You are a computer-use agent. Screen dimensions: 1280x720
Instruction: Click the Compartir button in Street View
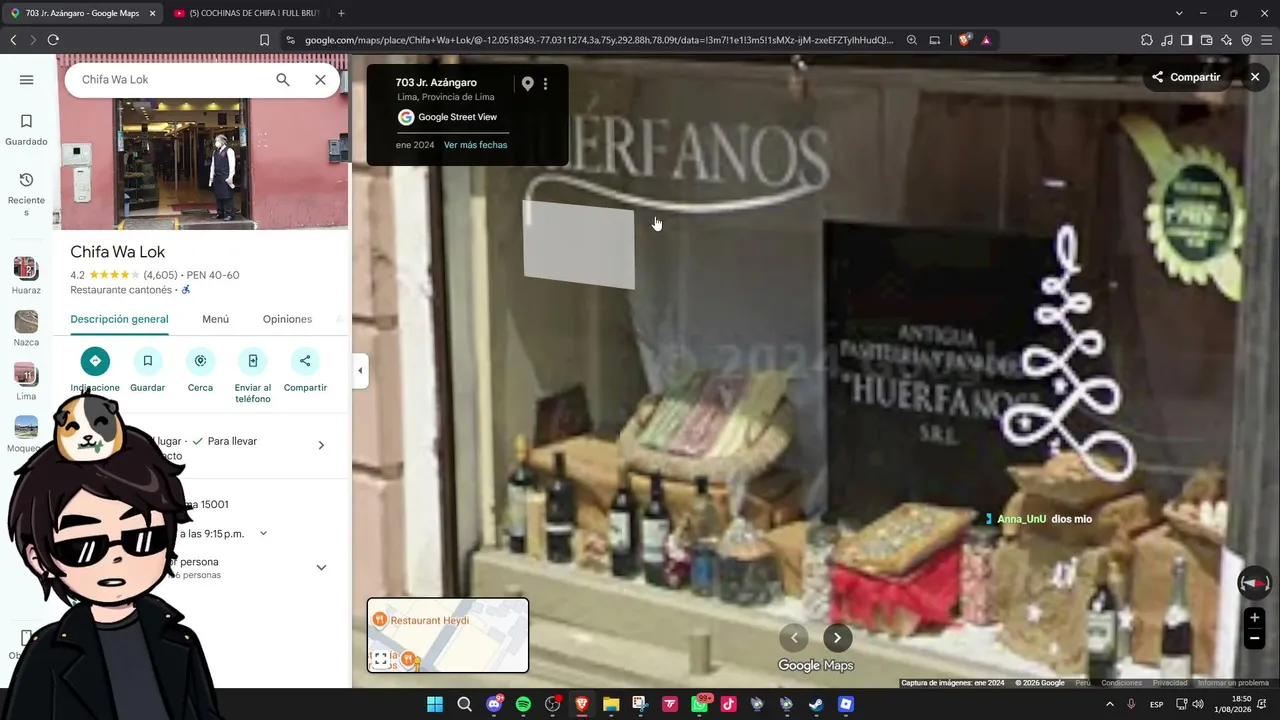(1186, 77)
